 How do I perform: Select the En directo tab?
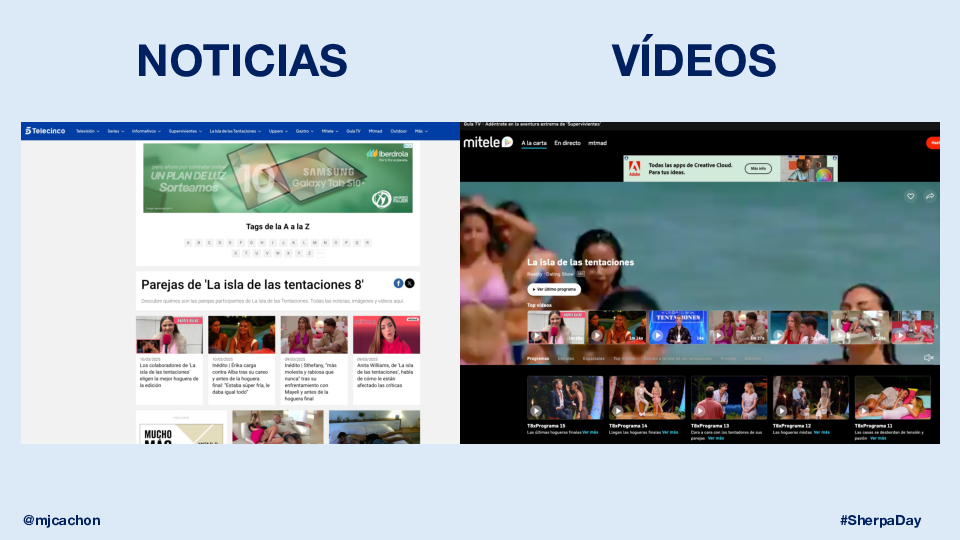[x=568, y=143]
